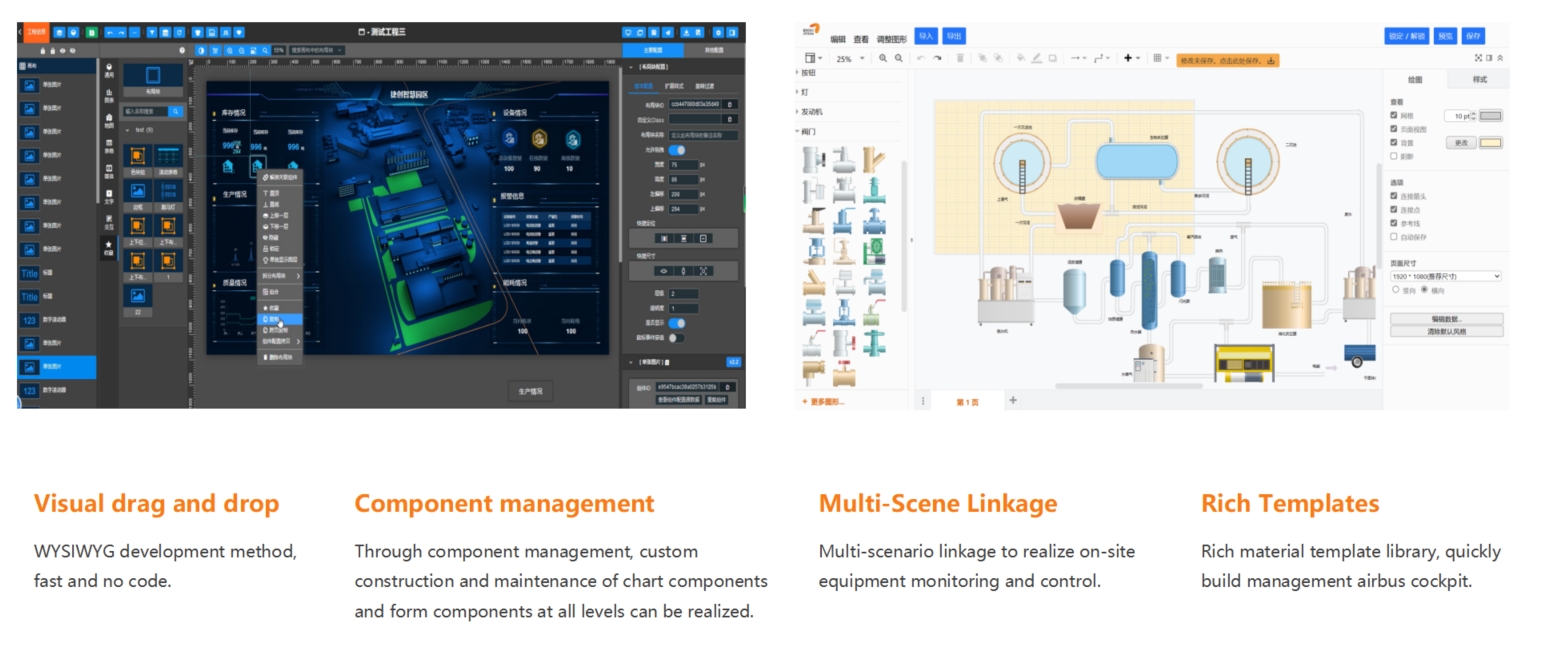This screenshot has width=1542, height=662.
Task: Click the zoom in magnifier icon
Action: tap(883, 59)
